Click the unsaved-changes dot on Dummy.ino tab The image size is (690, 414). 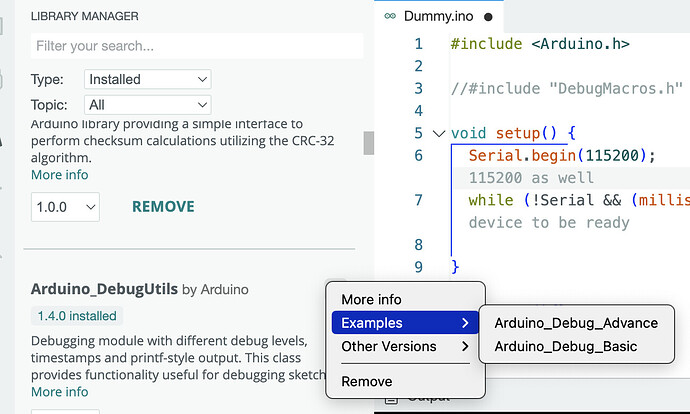[x=488, y=17]
